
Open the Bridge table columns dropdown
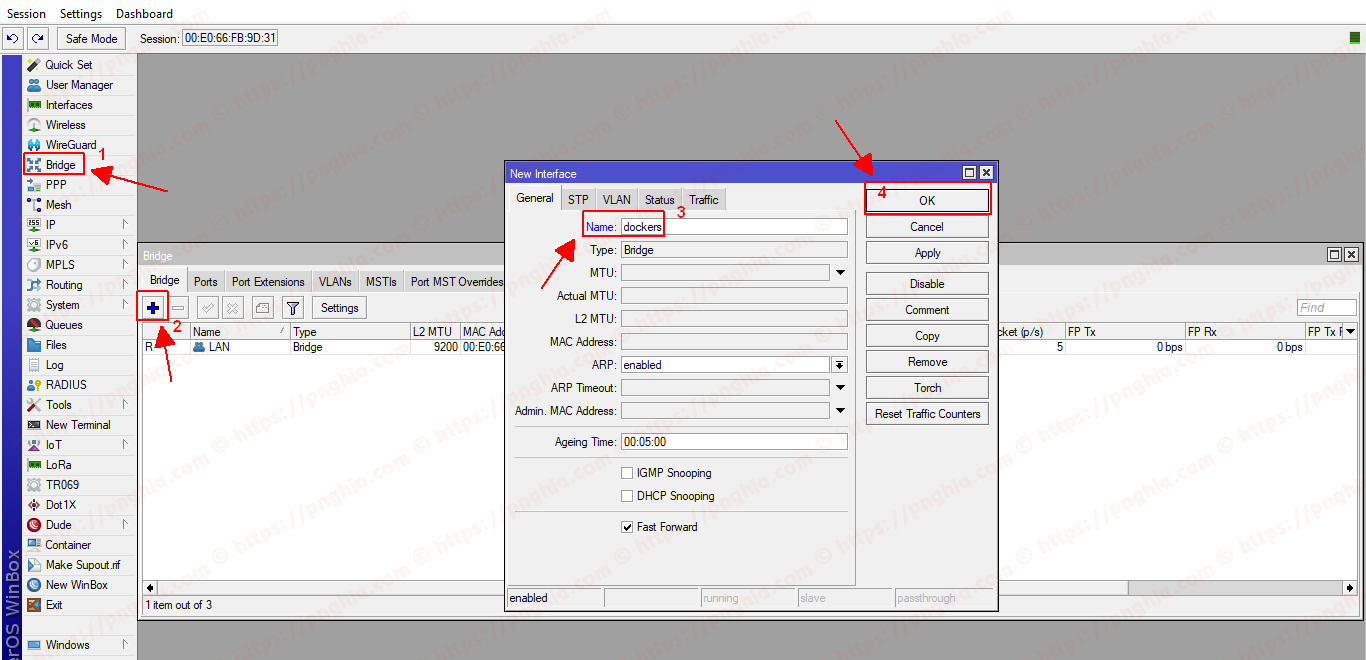tap(1350, 331)
